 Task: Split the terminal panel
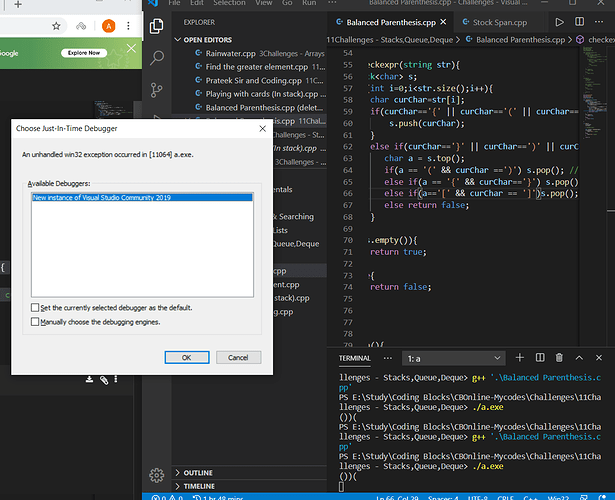click(x=540, y=357)
